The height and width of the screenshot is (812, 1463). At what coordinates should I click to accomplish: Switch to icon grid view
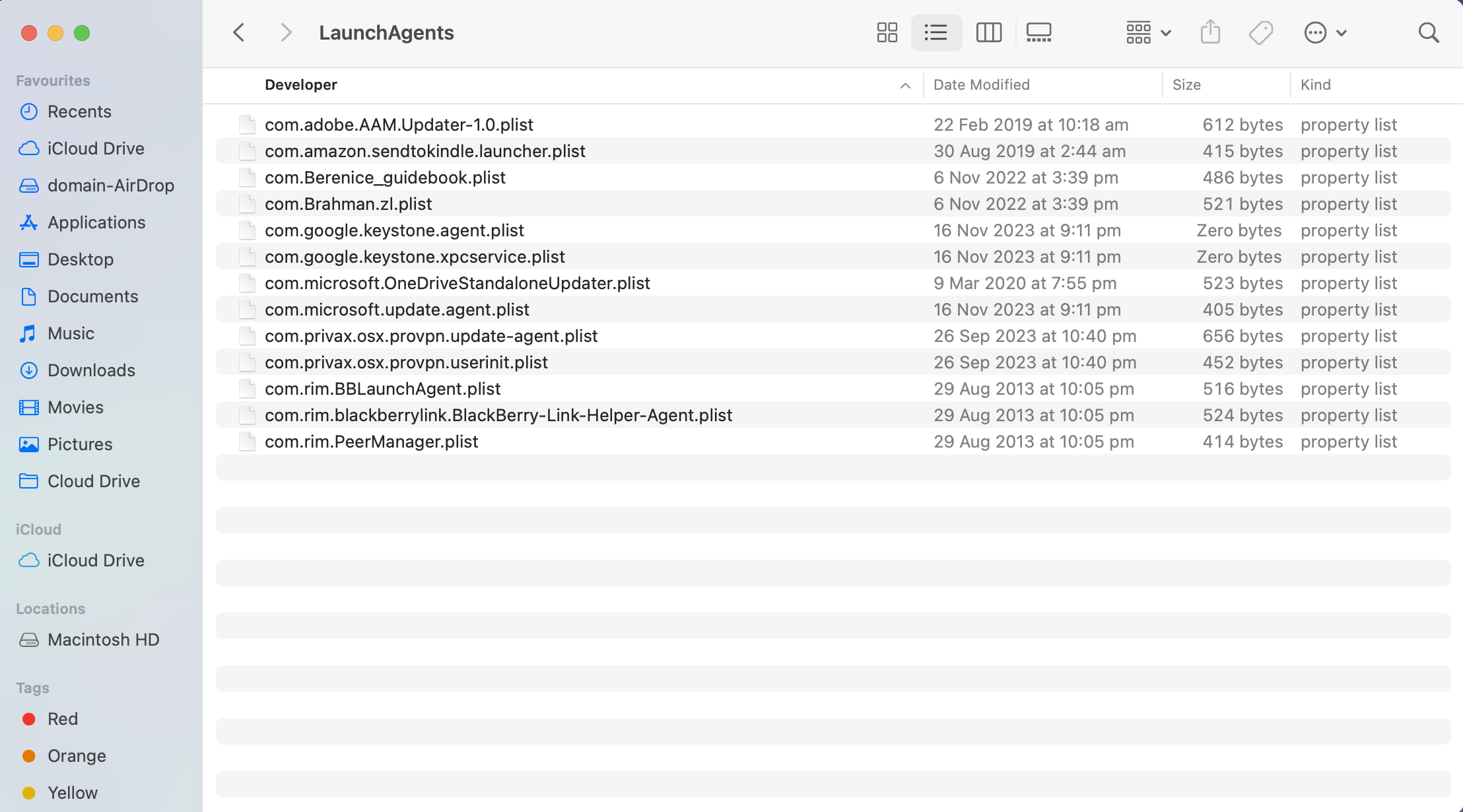point(887,32)
